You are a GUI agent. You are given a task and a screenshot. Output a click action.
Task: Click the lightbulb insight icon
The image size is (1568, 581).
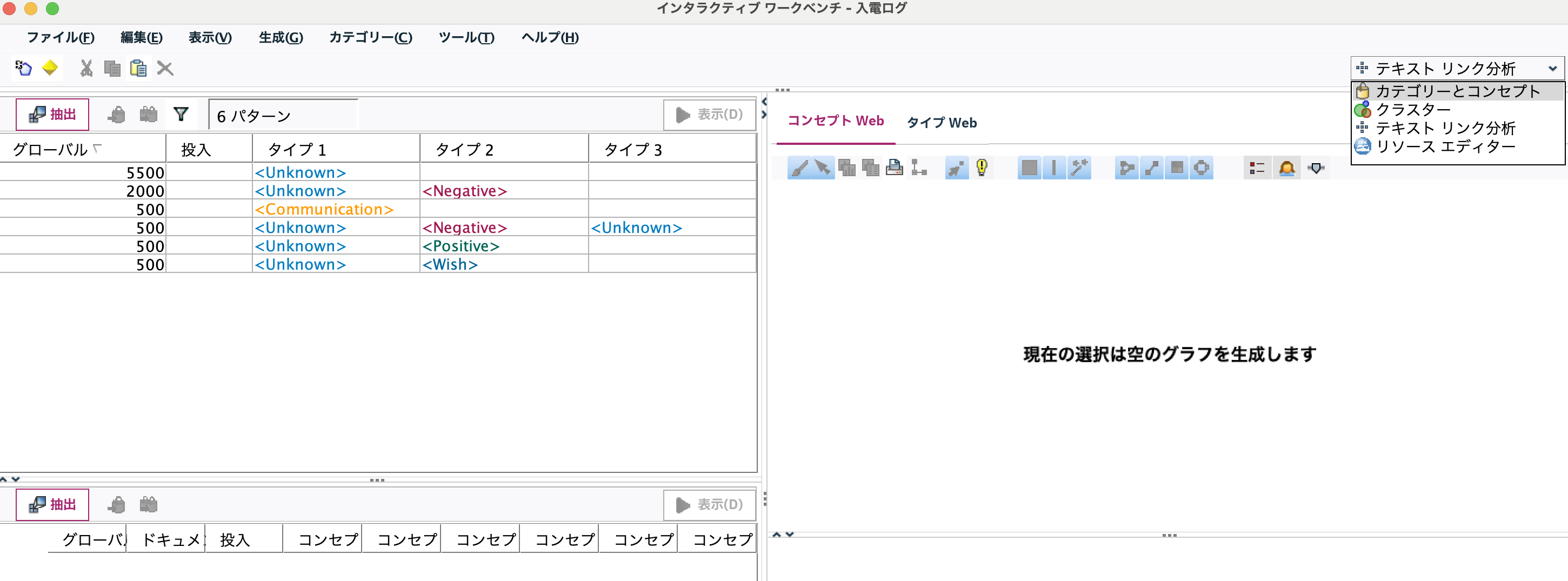(982, 169)
